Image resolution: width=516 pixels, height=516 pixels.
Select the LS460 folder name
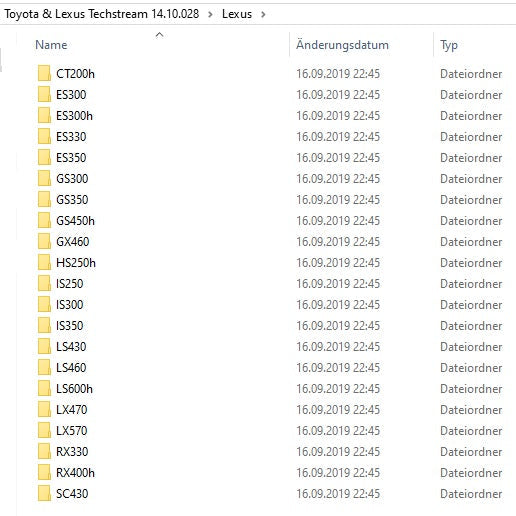(x=71, y=368)
